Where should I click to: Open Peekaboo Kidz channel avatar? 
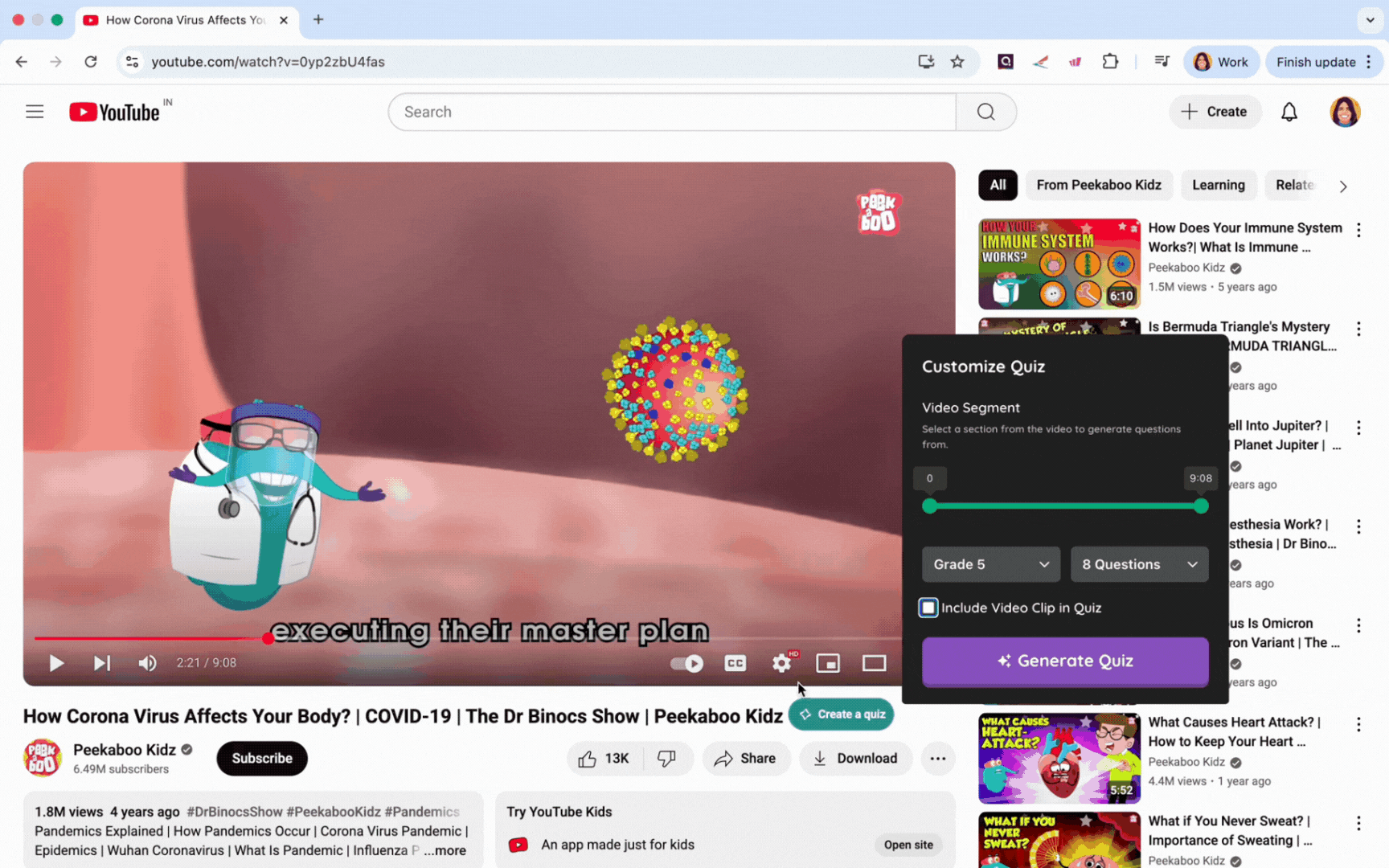click(43, 758)
